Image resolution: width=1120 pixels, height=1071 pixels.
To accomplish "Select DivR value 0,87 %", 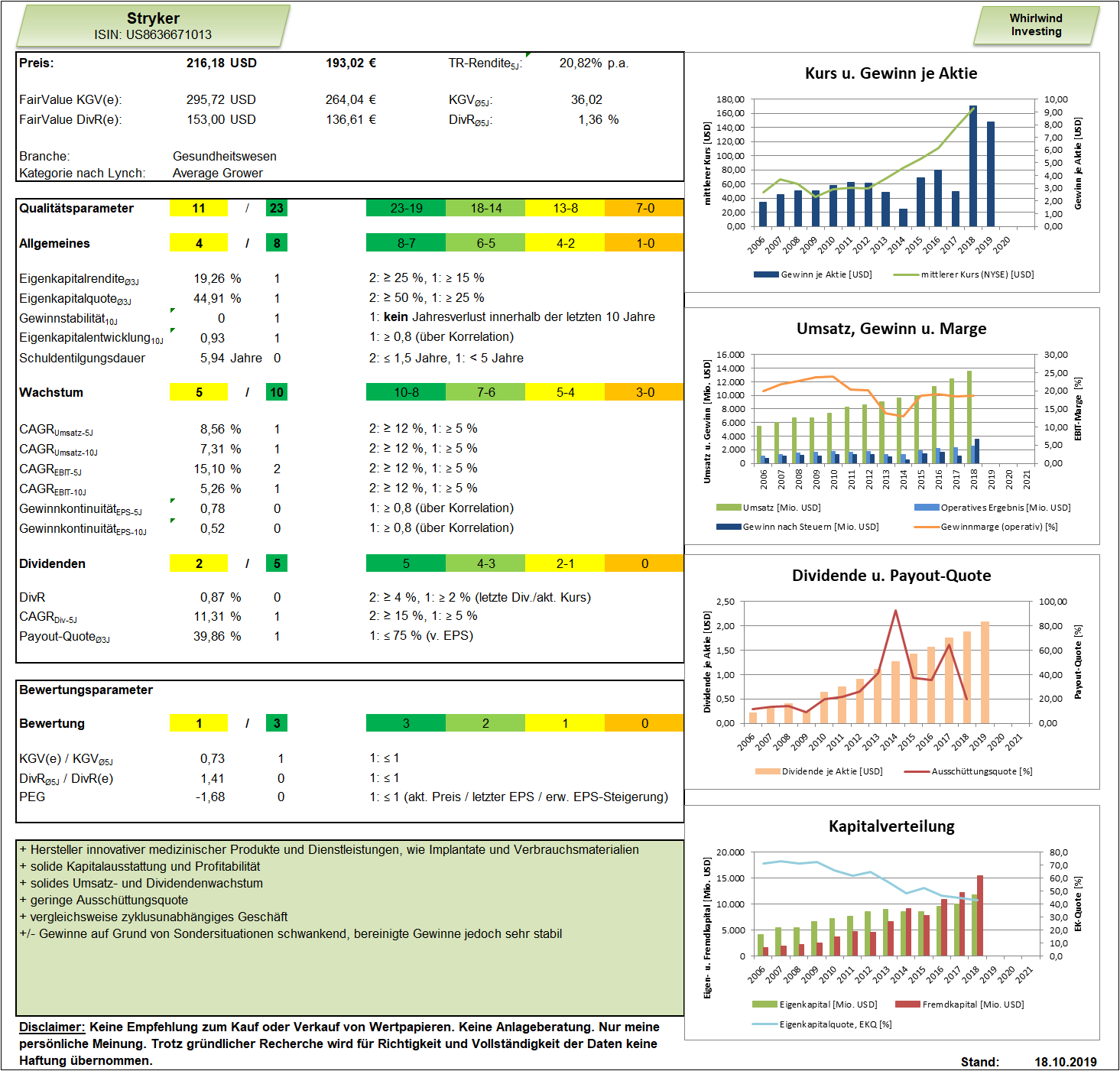I will 220,597.
